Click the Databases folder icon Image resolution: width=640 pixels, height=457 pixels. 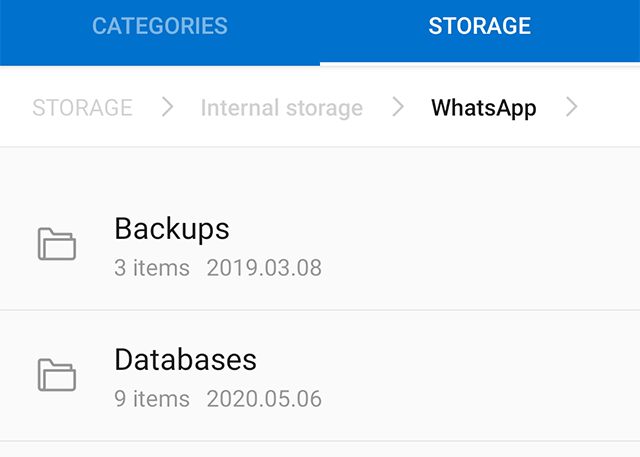[x=57, y=375]
